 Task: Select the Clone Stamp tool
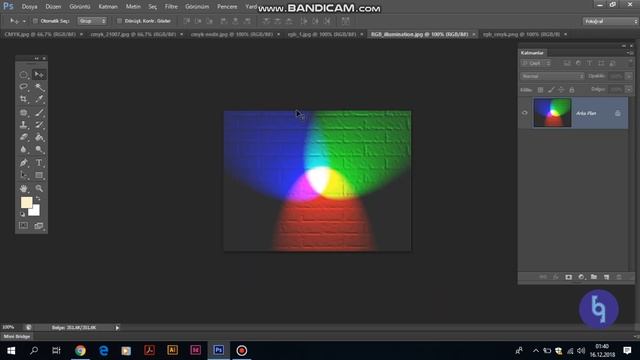pyautogui.click(x=24, y=125)
